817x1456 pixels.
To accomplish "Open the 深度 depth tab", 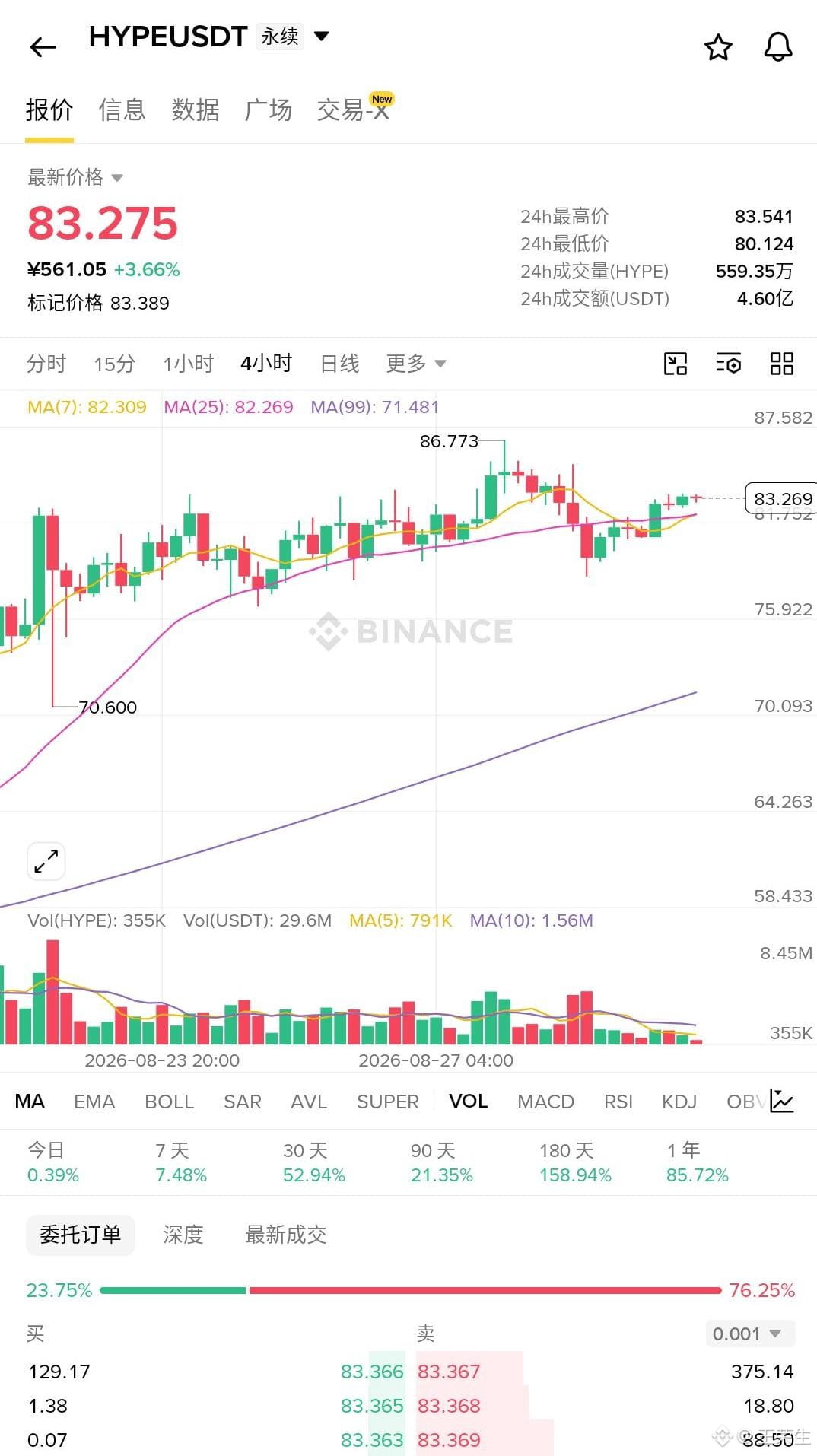I will (183, 1235).
